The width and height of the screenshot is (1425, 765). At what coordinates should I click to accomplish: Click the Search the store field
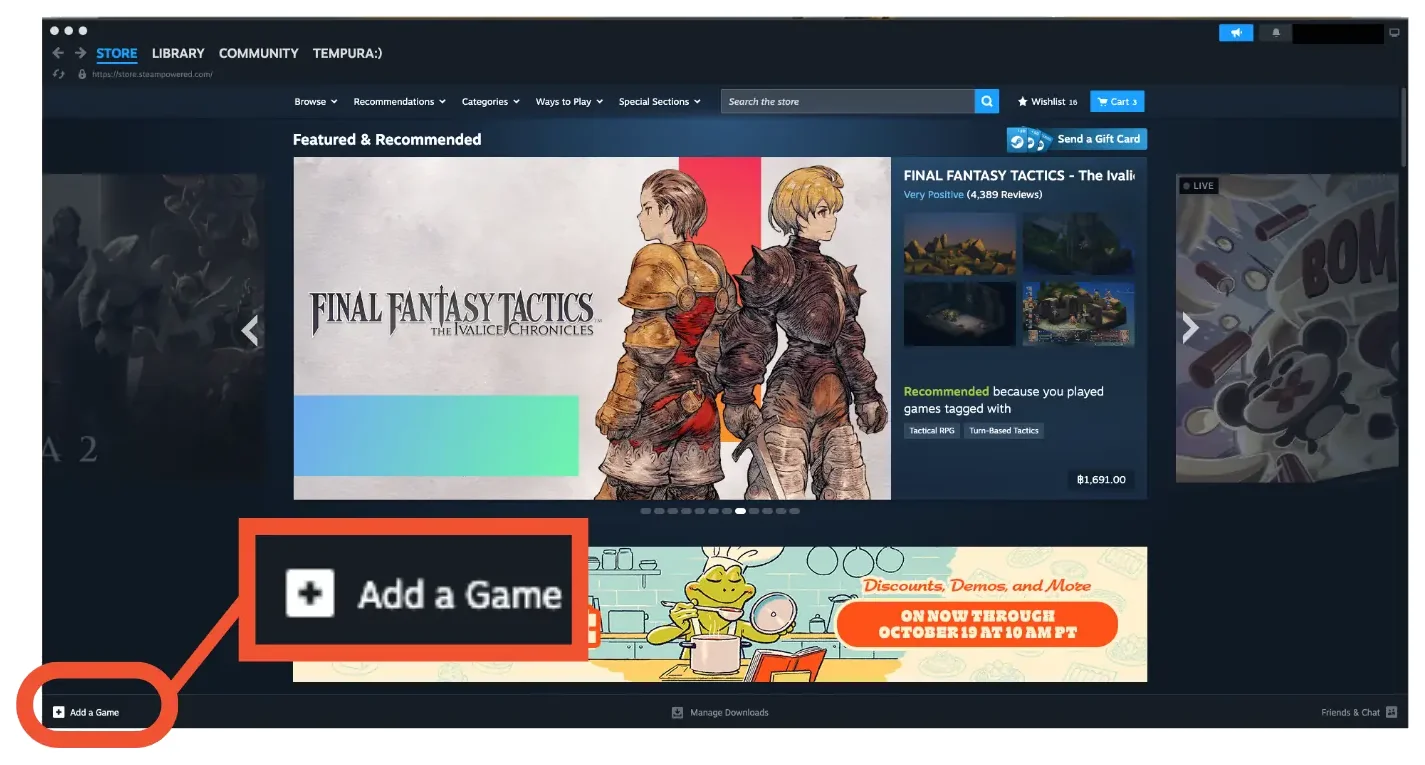click(847, 101)
